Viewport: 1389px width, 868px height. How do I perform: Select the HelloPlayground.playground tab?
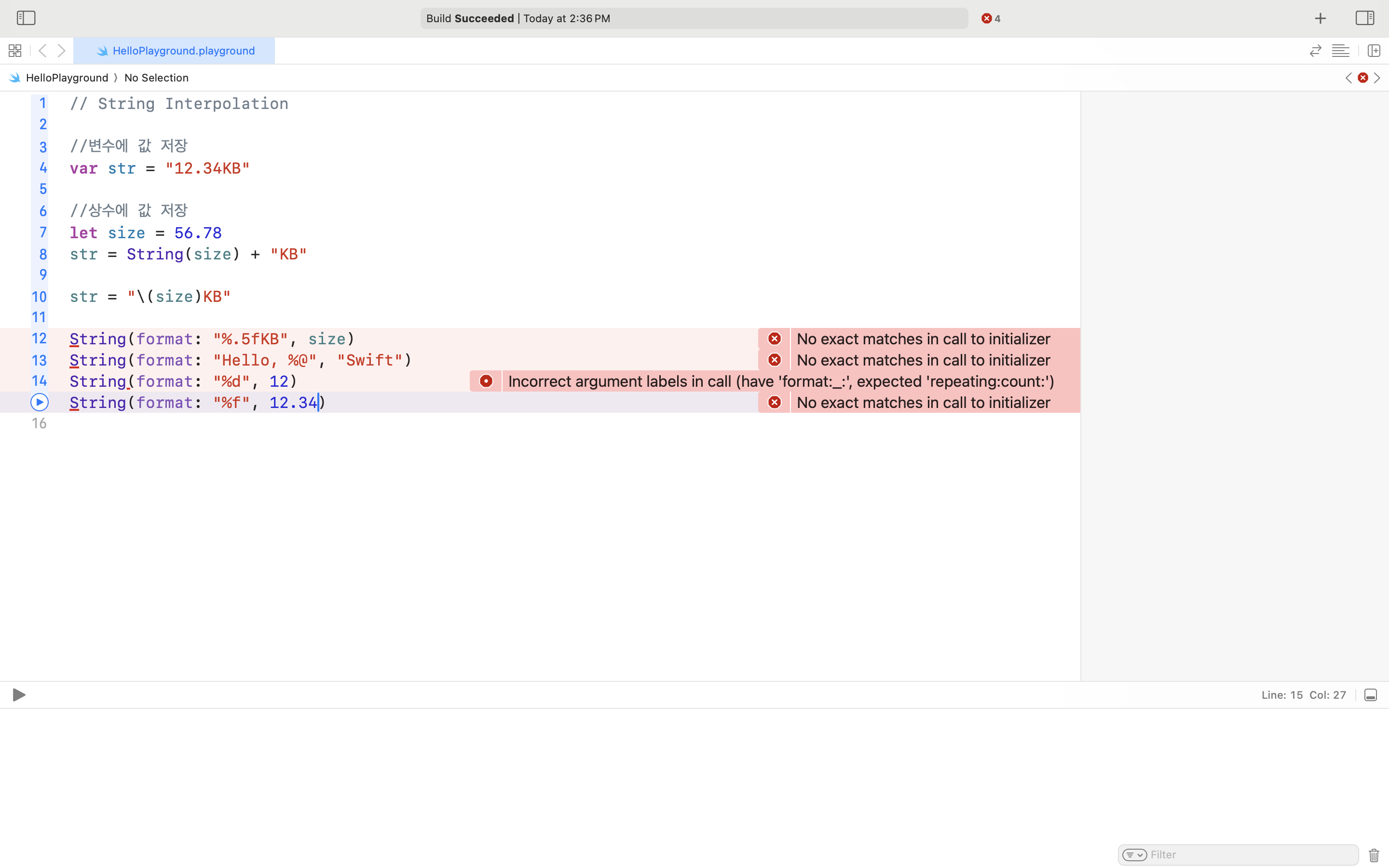(x=175, y=51)
